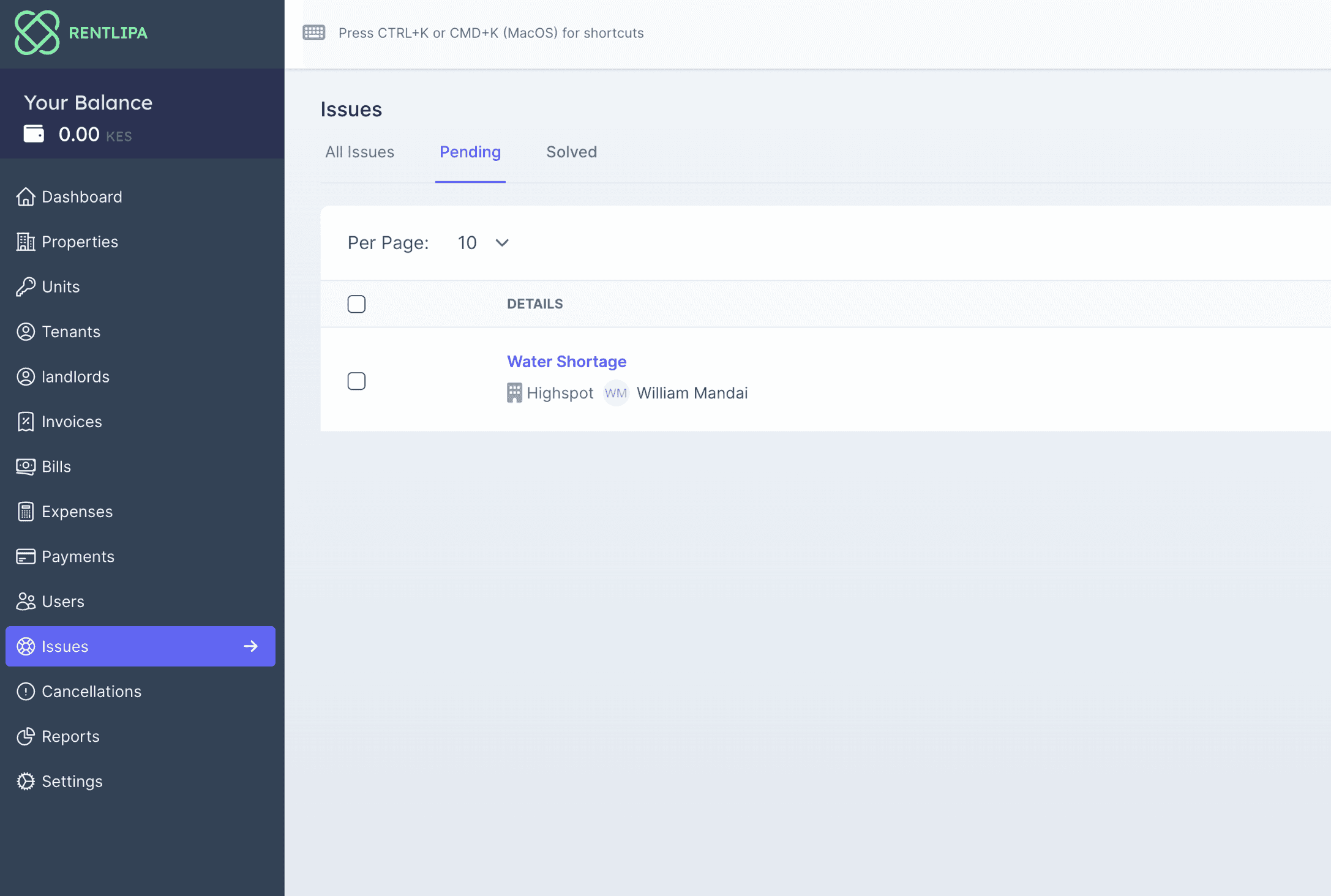The width and height of the screenshot is (1331, 896).
Task: Click the Properties building icon
Action: 26,242
